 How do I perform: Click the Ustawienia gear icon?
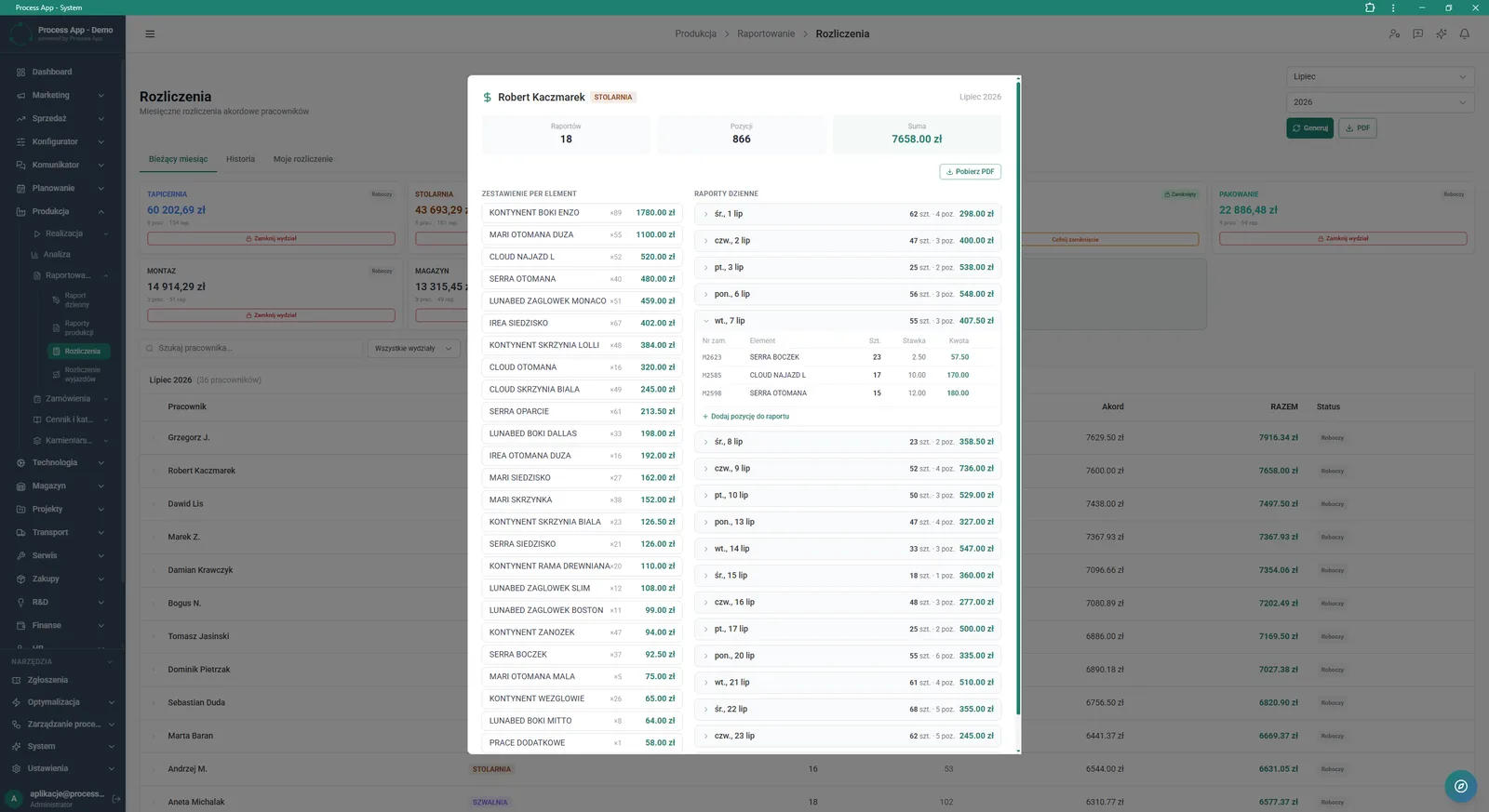[x=16, y=768]
